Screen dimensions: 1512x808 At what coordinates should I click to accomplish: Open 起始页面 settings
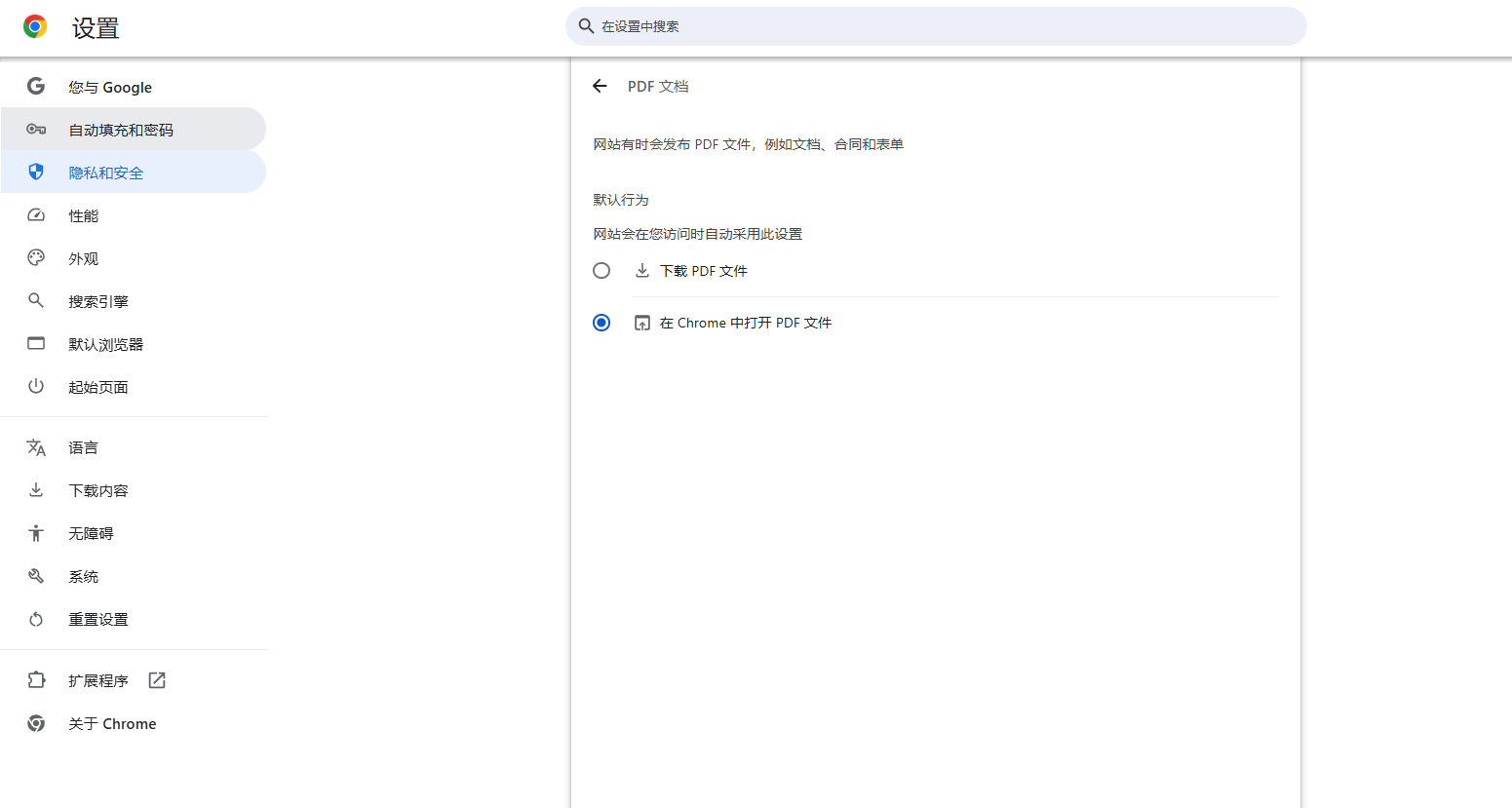click(134, 387)
